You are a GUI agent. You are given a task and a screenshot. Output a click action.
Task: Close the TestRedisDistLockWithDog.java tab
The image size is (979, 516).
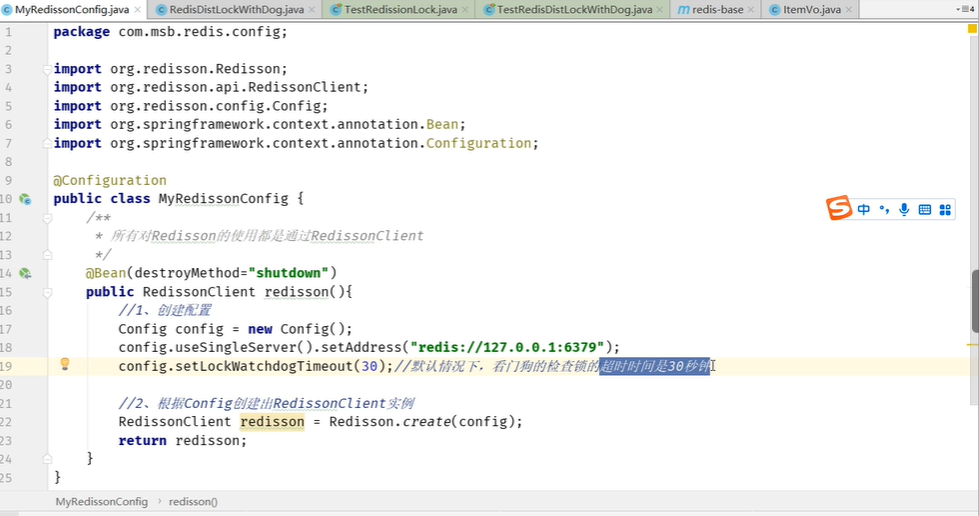[x=660, y=10]
